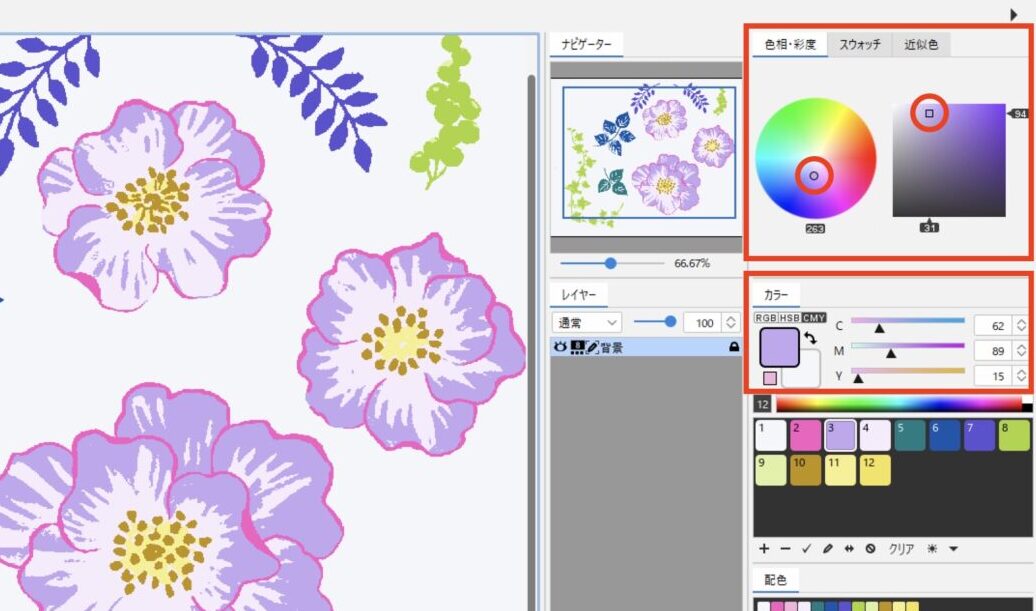This screenshot has width=1036, height=611.
Task: Click the 12 color count label
Action: pos(762,404)
